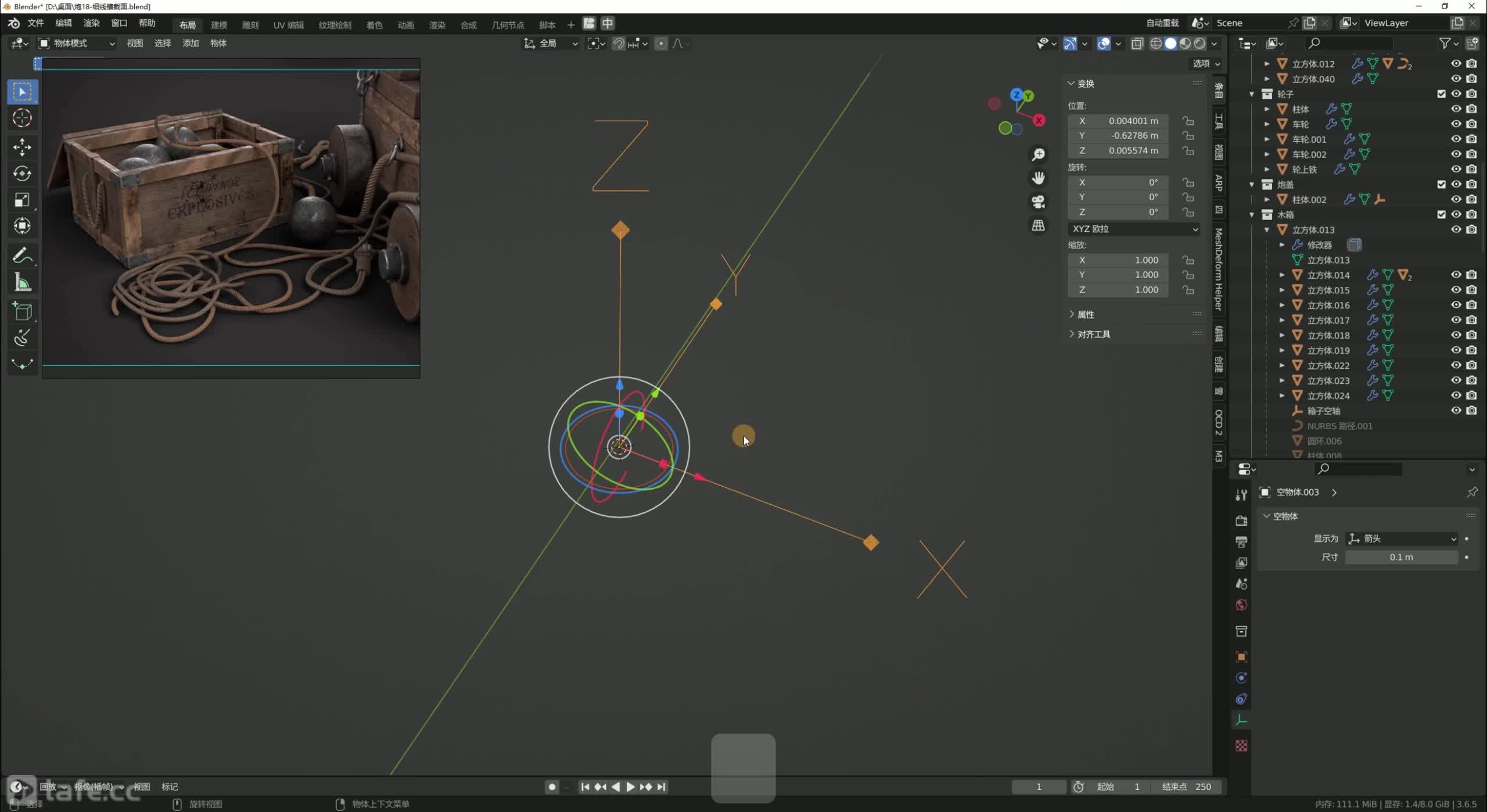
Task: Uncheck the 木箱 collection checkbox
Action: 1441,215
